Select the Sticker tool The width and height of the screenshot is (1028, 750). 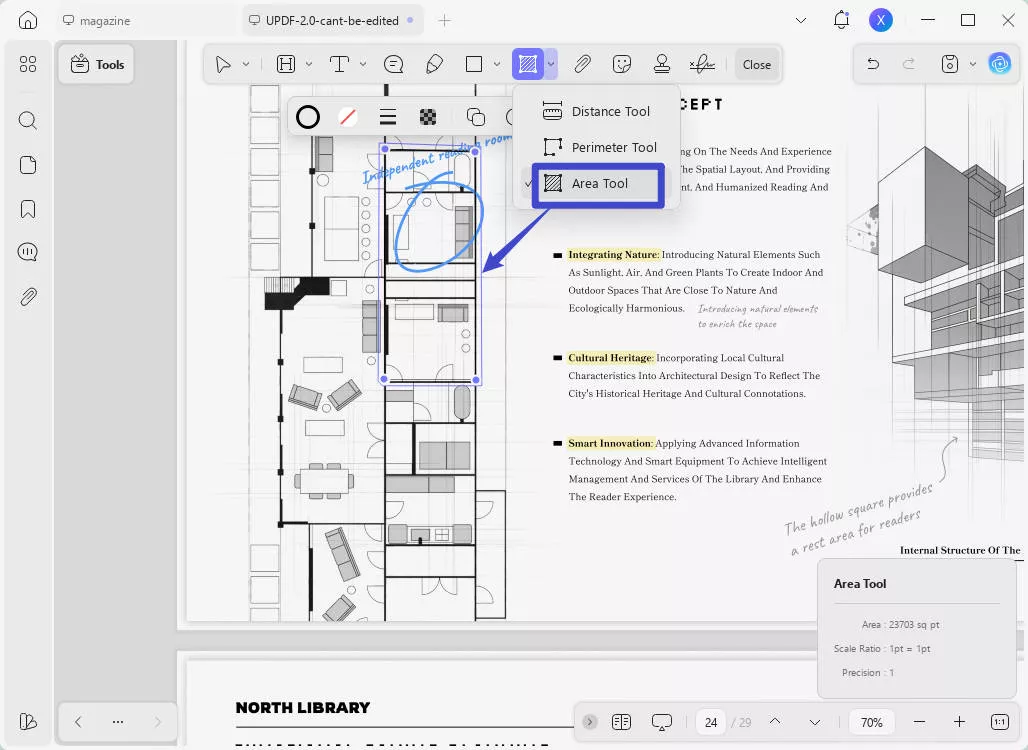[622, 63]
